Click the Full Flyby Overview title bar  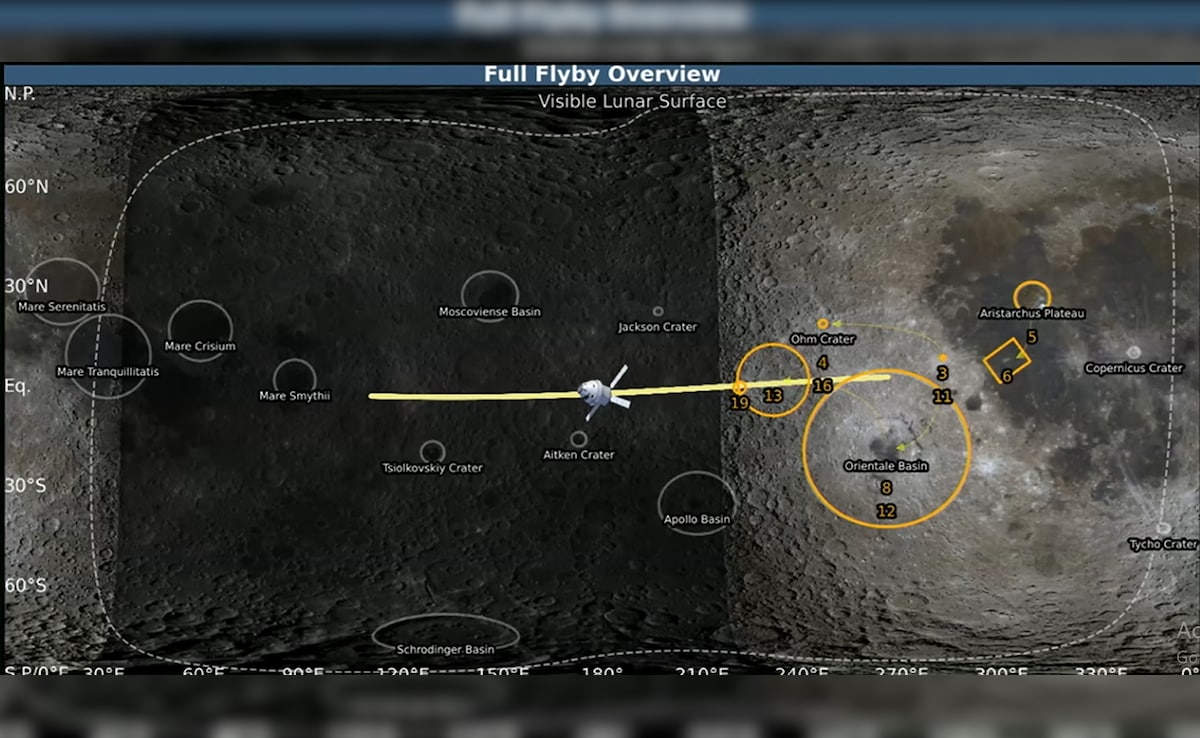point(601,75)
